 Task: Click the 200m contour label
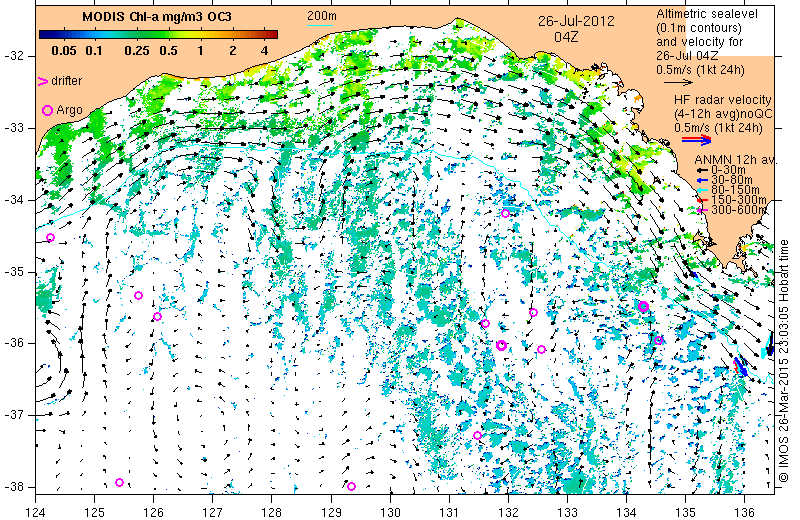coord(321,16)
